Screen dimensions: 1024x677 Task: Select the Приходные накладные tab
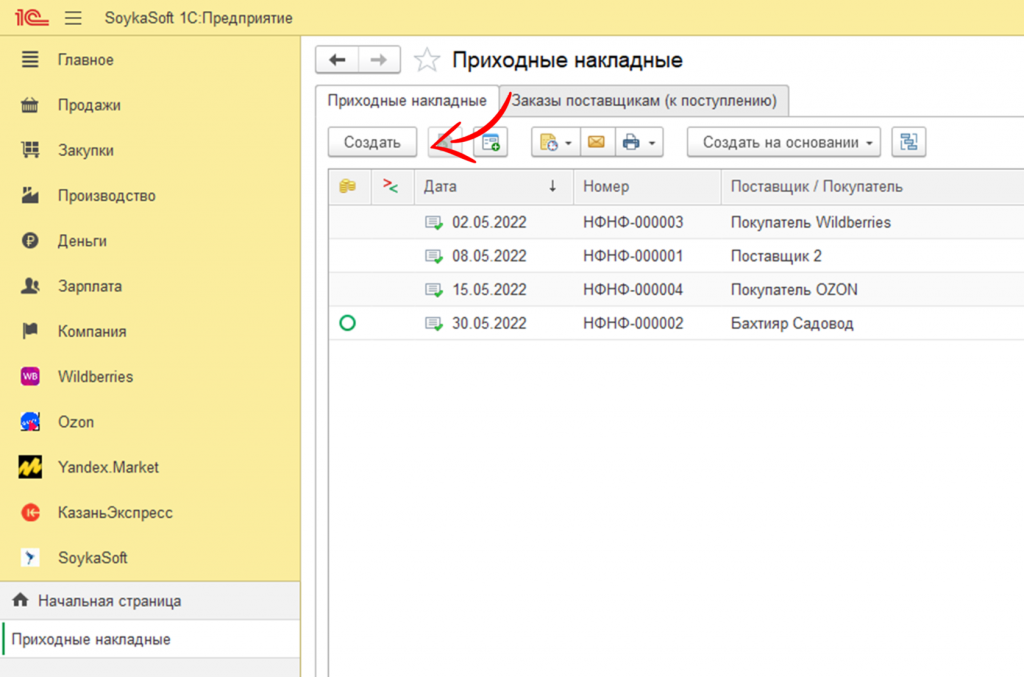(x=407, y=100)
